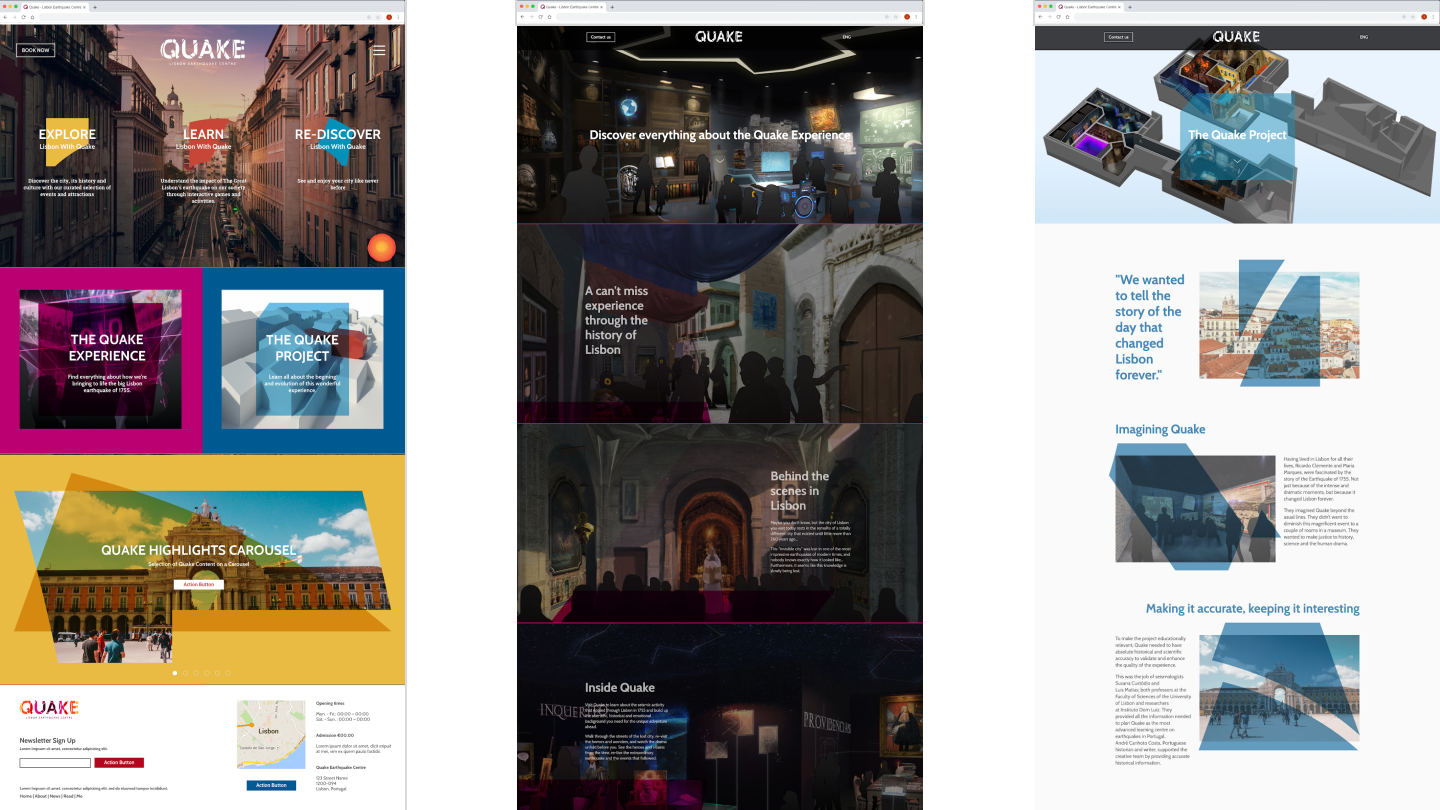Image resolution: width=1440 pixels, height=810 pixels.
Task: Click the down chevron under Discover everything
Action: [x=719, y=160]
